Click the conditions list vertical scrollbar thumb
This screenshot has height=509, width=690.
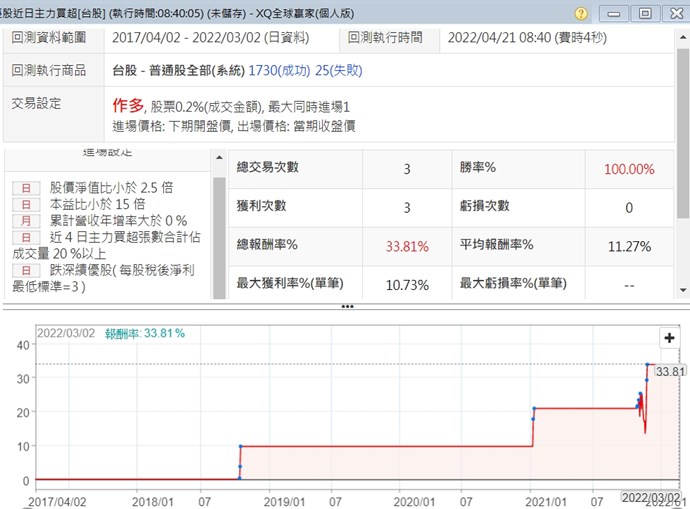pyautogui.click(x=219, y=235)
